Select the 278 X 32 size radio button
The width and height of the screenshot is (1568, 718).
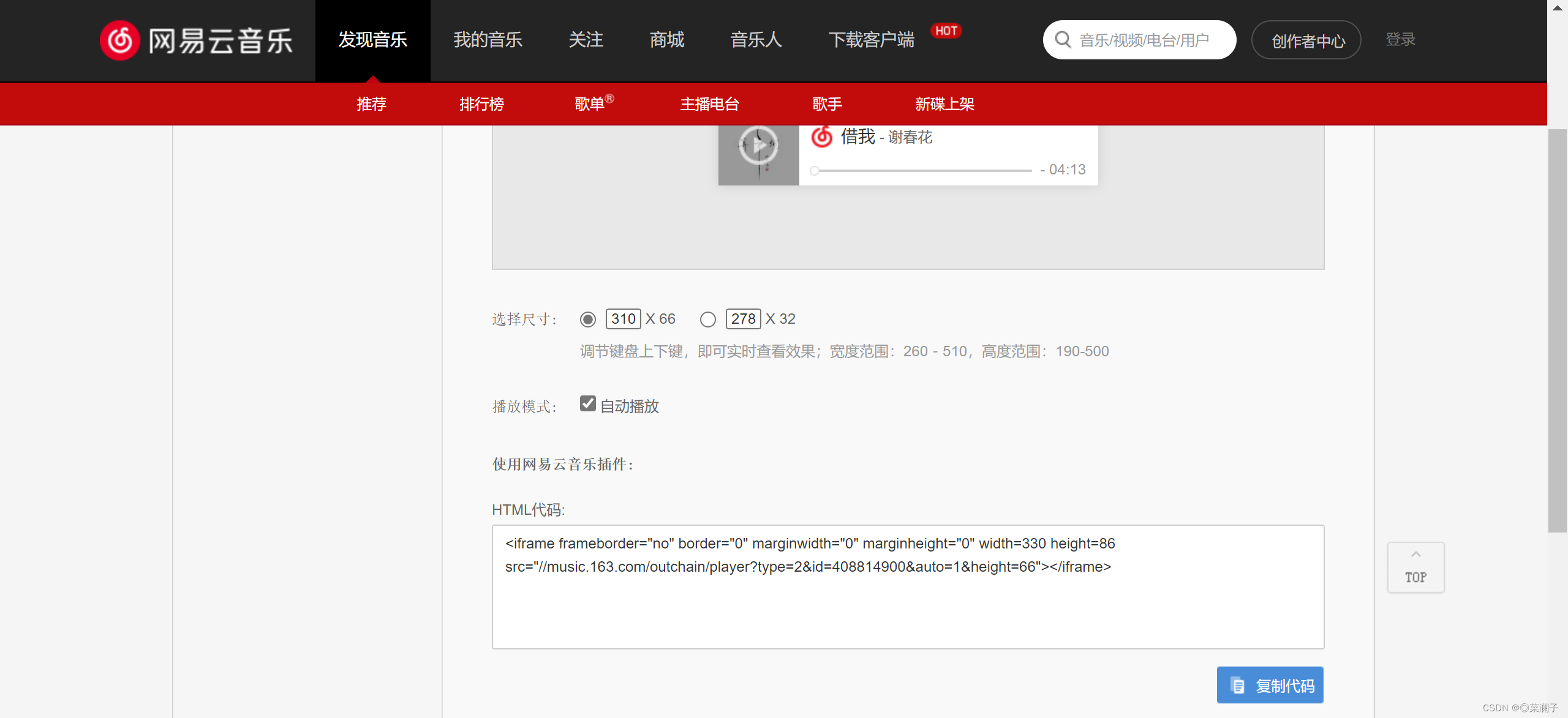pos(708,320)
